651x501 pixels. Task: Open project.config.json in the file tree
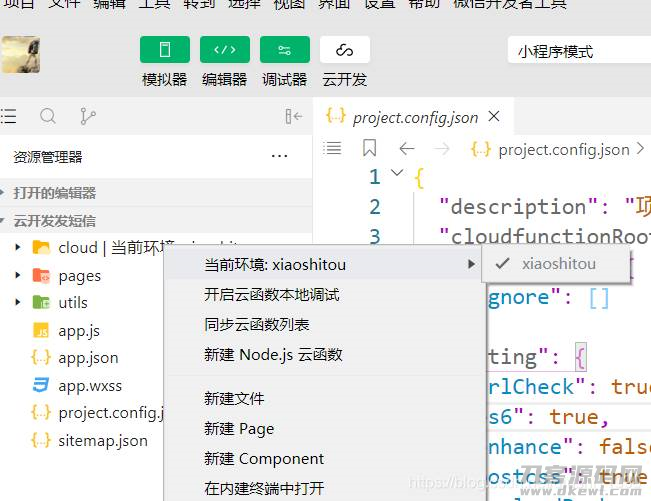111,413
